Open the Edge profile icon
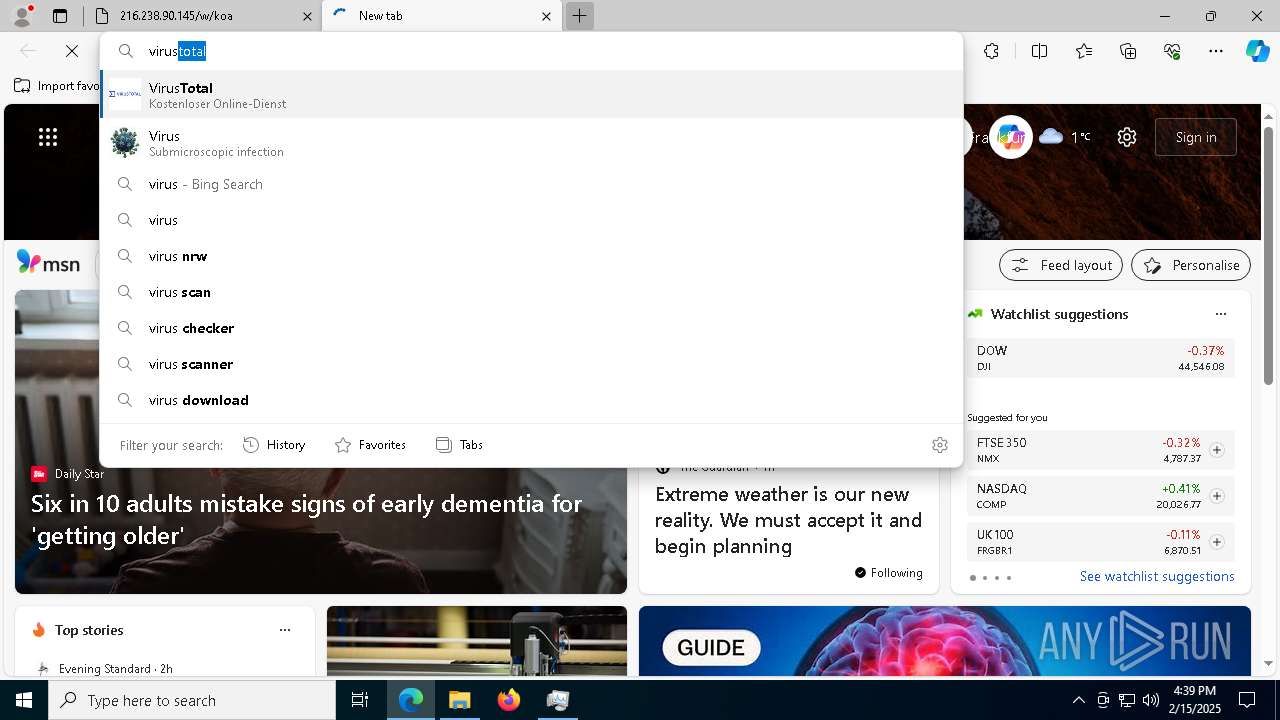The height and width of the screenshot is (720, 1280). [22, 16]
